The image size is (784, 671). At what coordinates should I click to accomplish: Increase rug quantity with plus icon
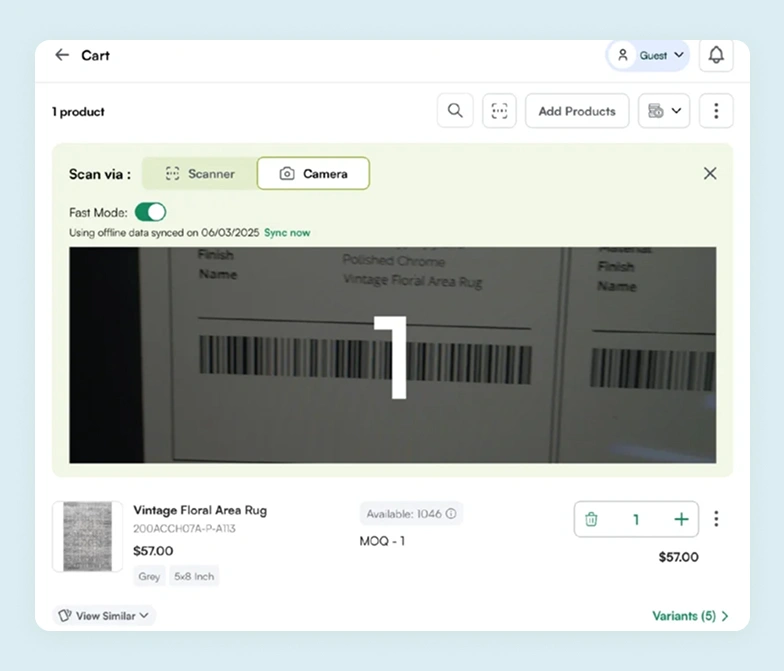click(x=681, y=519)
